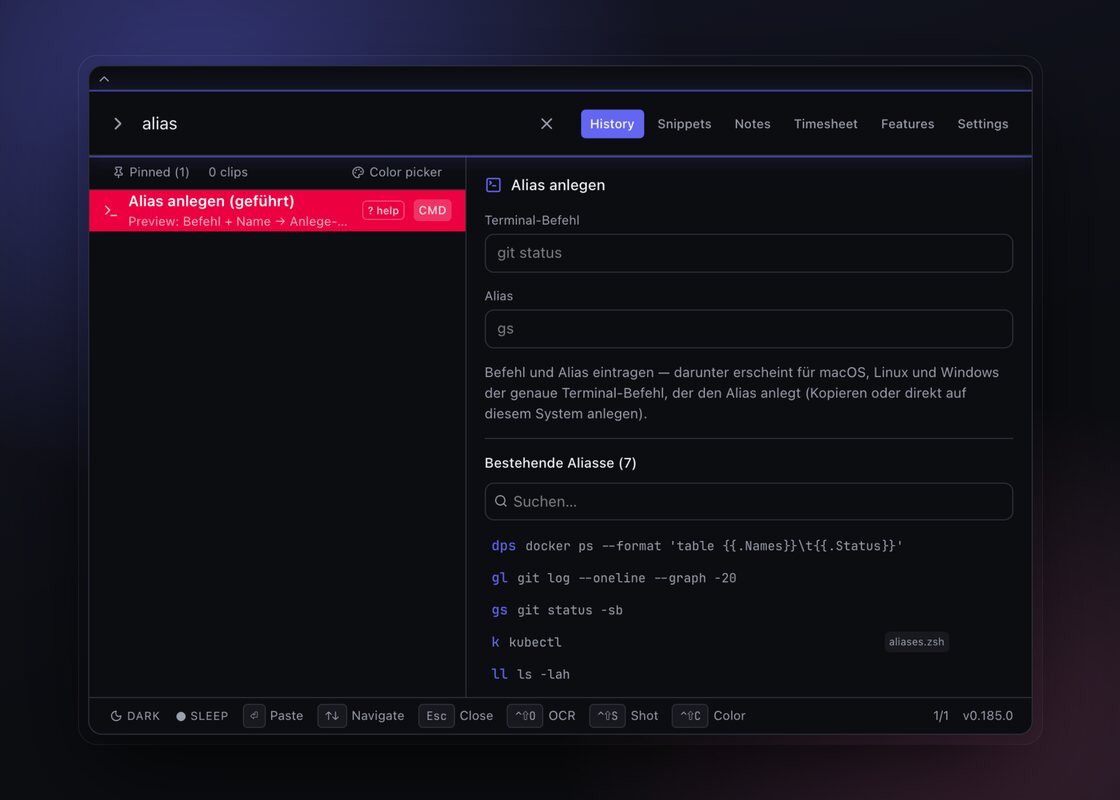Click the pin icon next to Pinned (1)

pyautogui.click(x=118, y=172)
